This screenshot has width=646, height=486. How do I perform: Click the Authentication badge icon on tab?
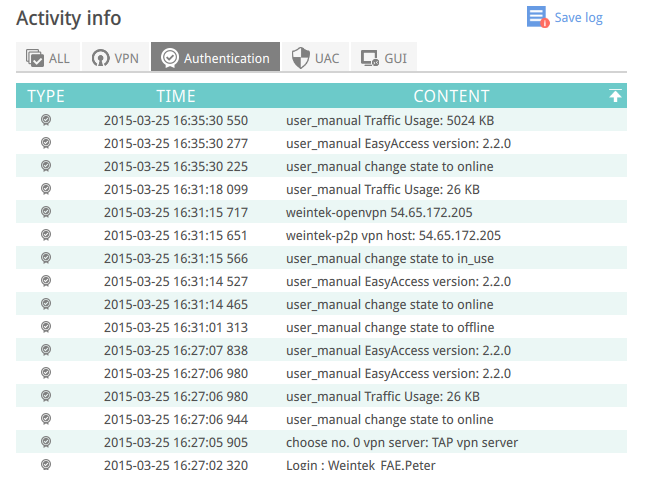(x=170, y=58)
